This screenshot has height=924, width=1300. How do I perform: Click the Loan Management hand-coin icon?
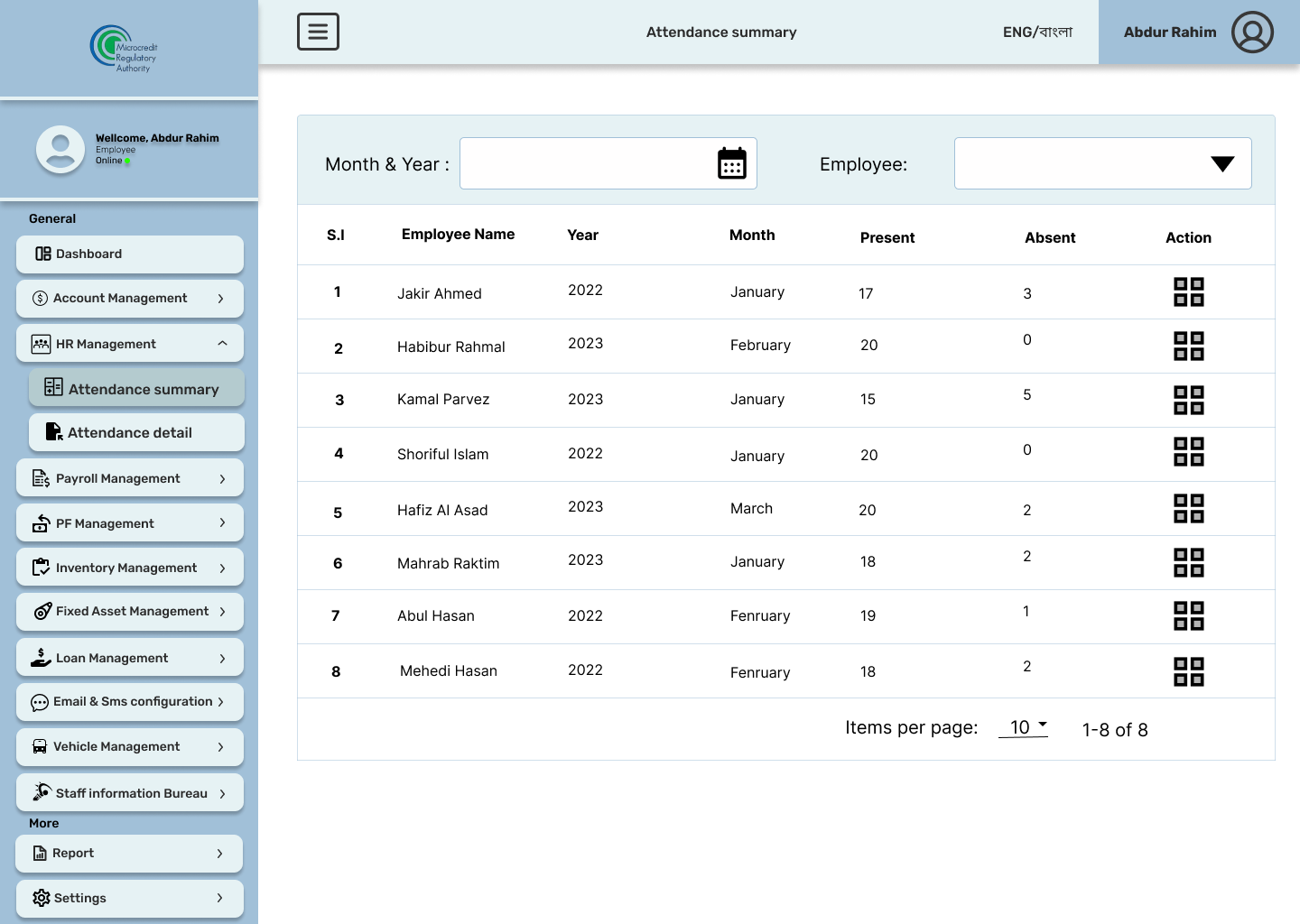tap(41, 657)
